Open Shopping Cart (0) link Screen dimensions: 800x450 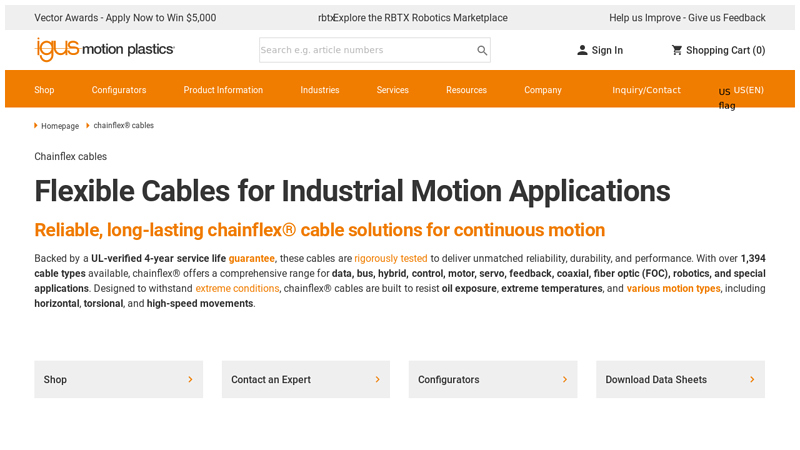pyautogui.click(x=725, y=50)
